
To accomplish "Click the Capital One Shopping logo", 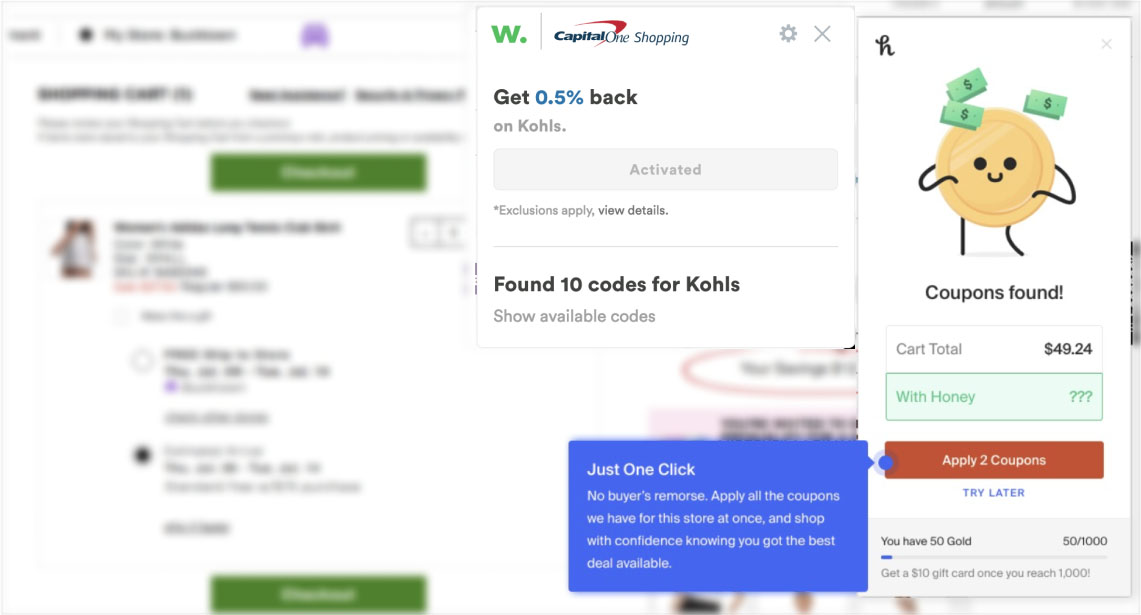I will point(621,34).
